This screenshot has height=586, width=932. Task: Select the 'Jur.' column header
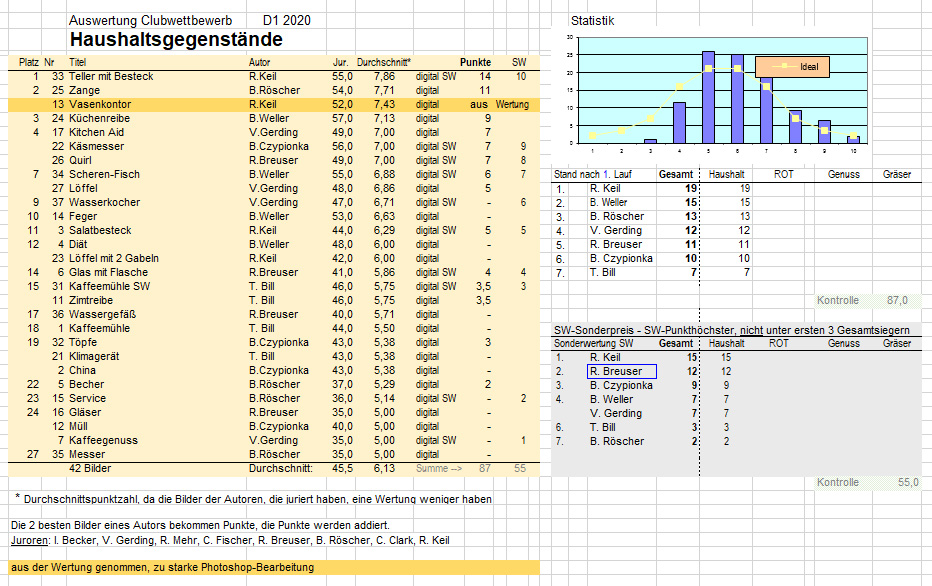341,62
